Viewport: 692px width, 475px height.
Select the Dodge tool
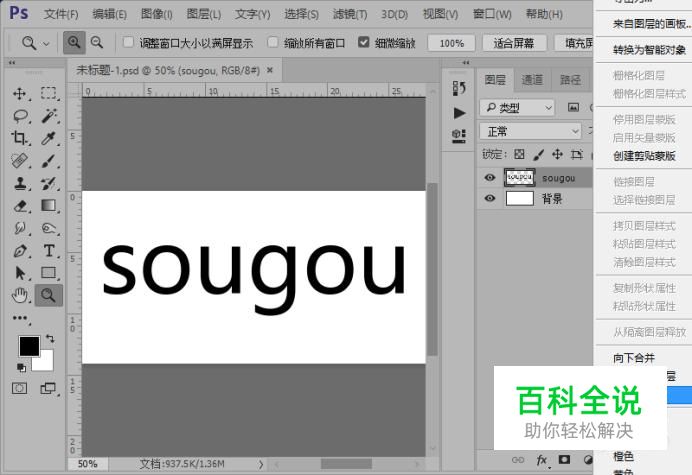pyautogui.click(x=48, y=228)
